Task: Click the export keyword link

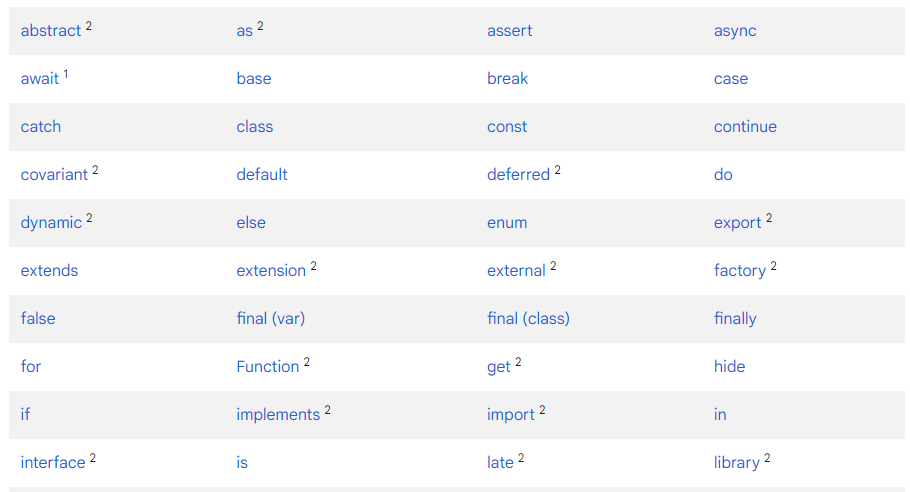Action: pos(738,223)
